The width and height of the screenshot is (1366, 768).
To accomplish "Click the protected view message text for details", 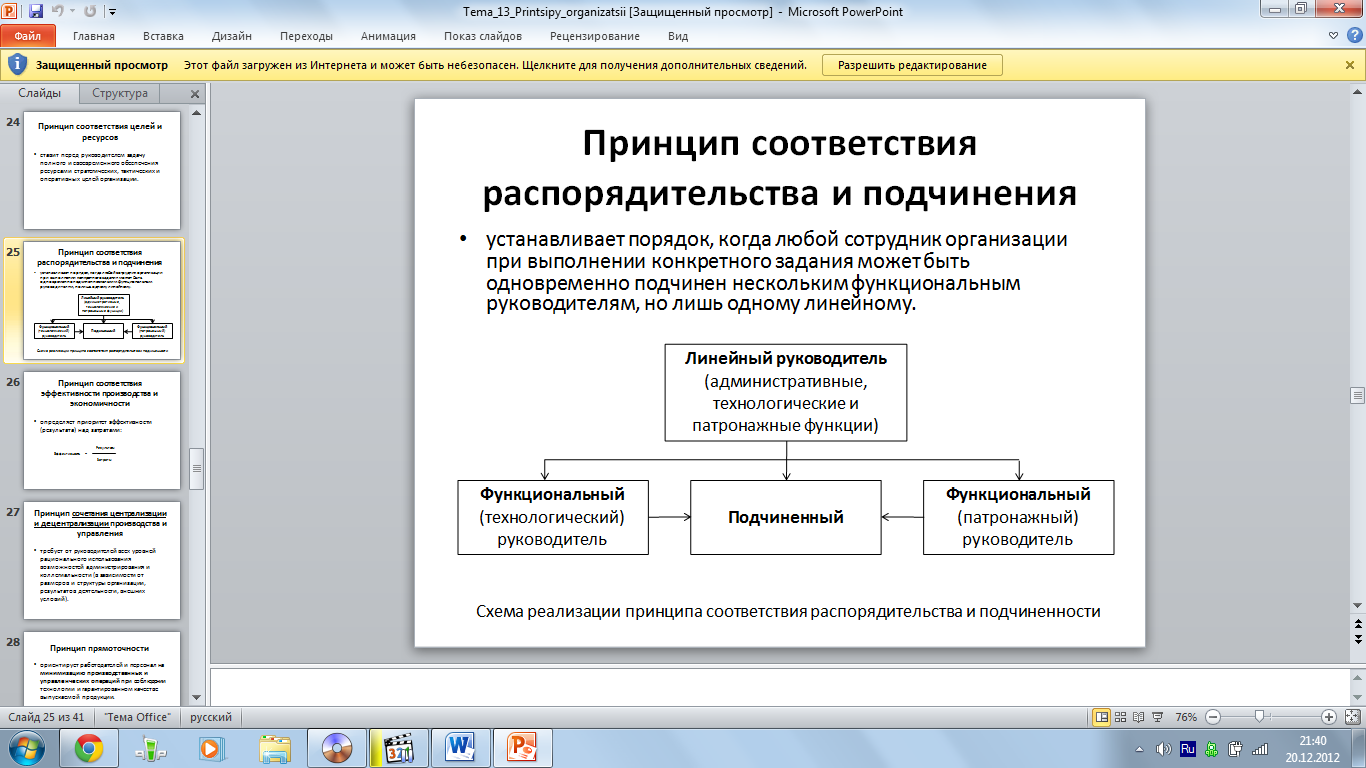I will (495, 65).
